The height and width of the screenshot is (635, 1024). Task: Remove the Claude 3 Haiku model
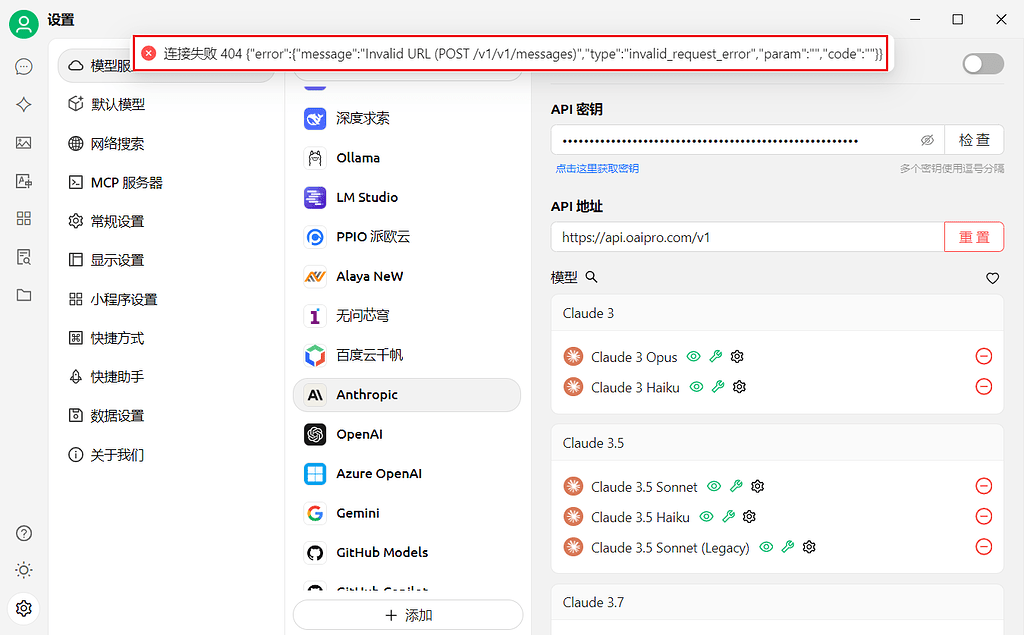984,387
